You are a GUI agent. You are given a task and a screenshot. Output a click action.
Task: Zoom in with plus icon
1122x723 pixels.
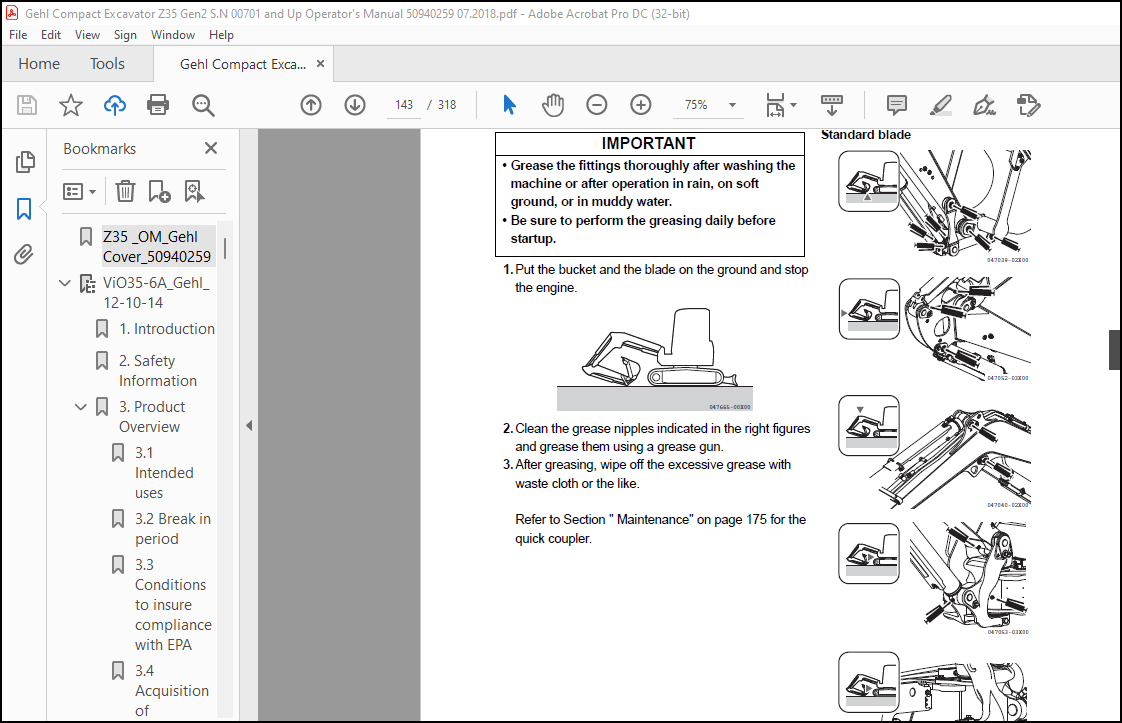point(640,105)
